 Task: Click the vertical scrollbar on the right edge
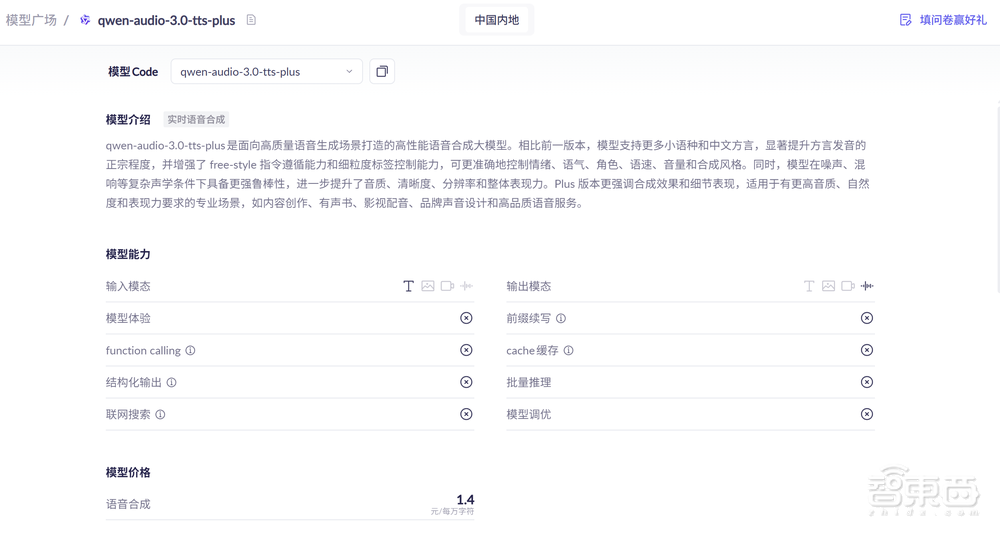point(997,201)
